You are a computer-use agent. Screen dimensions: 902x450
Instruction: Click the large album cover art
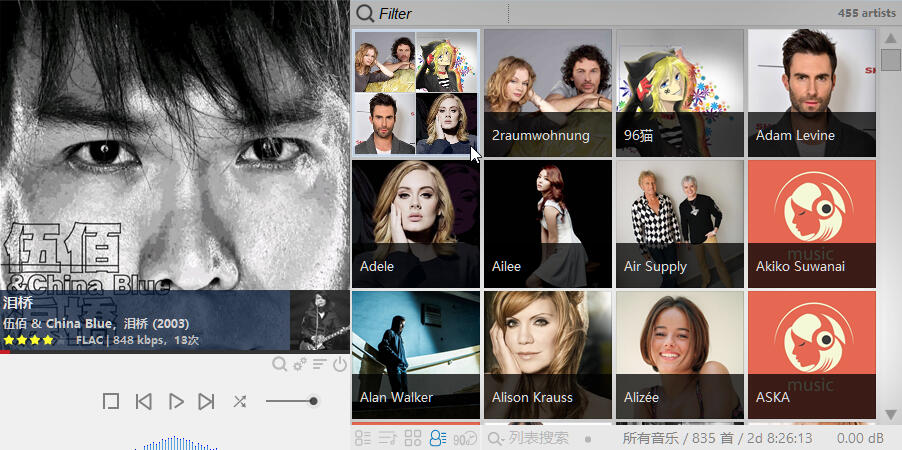(x=175, y=145)
